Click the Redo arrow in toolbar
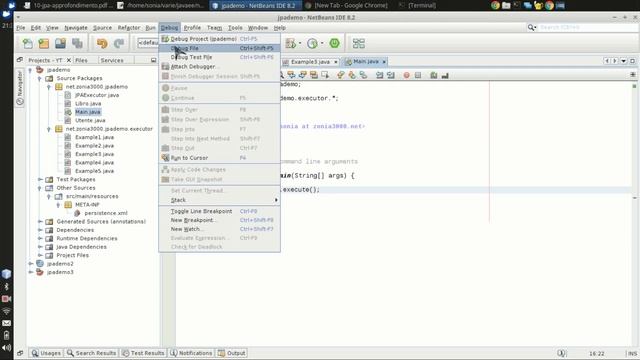The width and height of the screenshot is (640, 360). tap(119, 43)
